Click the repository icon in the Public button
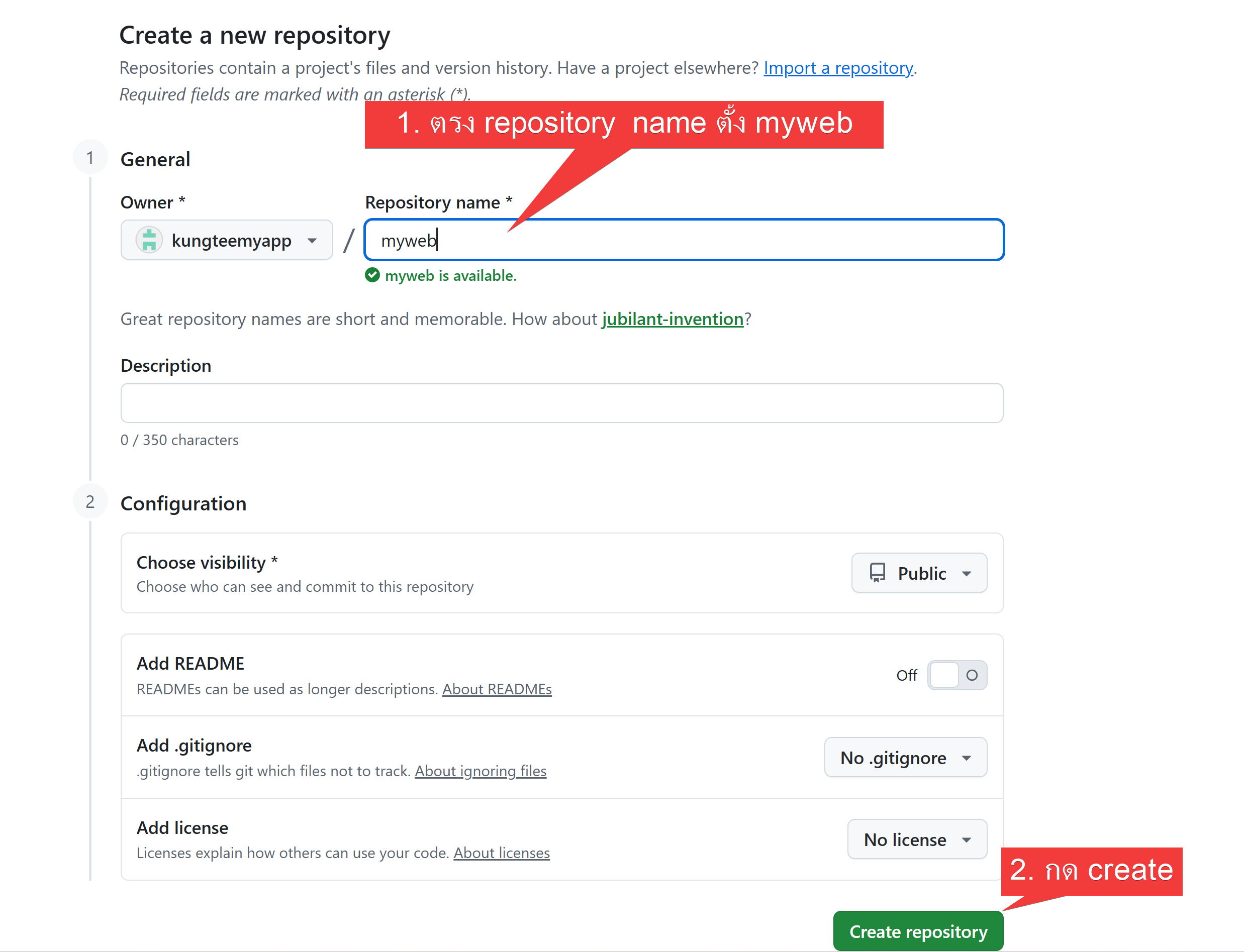This screenshot has width=1244, height=952. [877, 573]
